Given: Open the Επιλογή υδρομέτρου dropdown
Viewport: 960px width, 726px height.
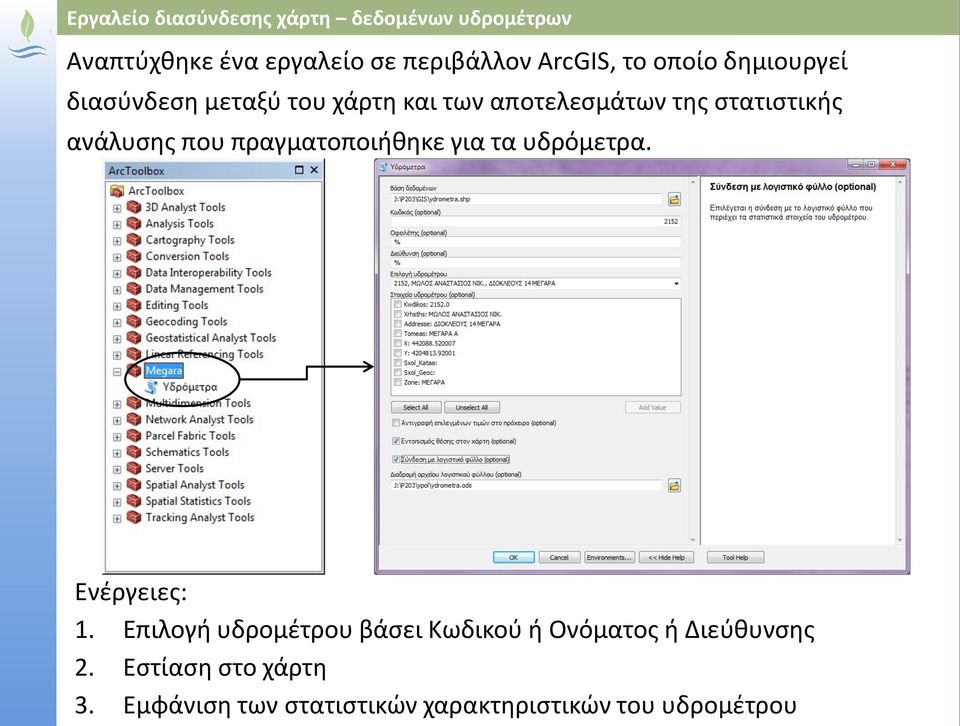Looking at the screenshot, I should click(676, 283).
